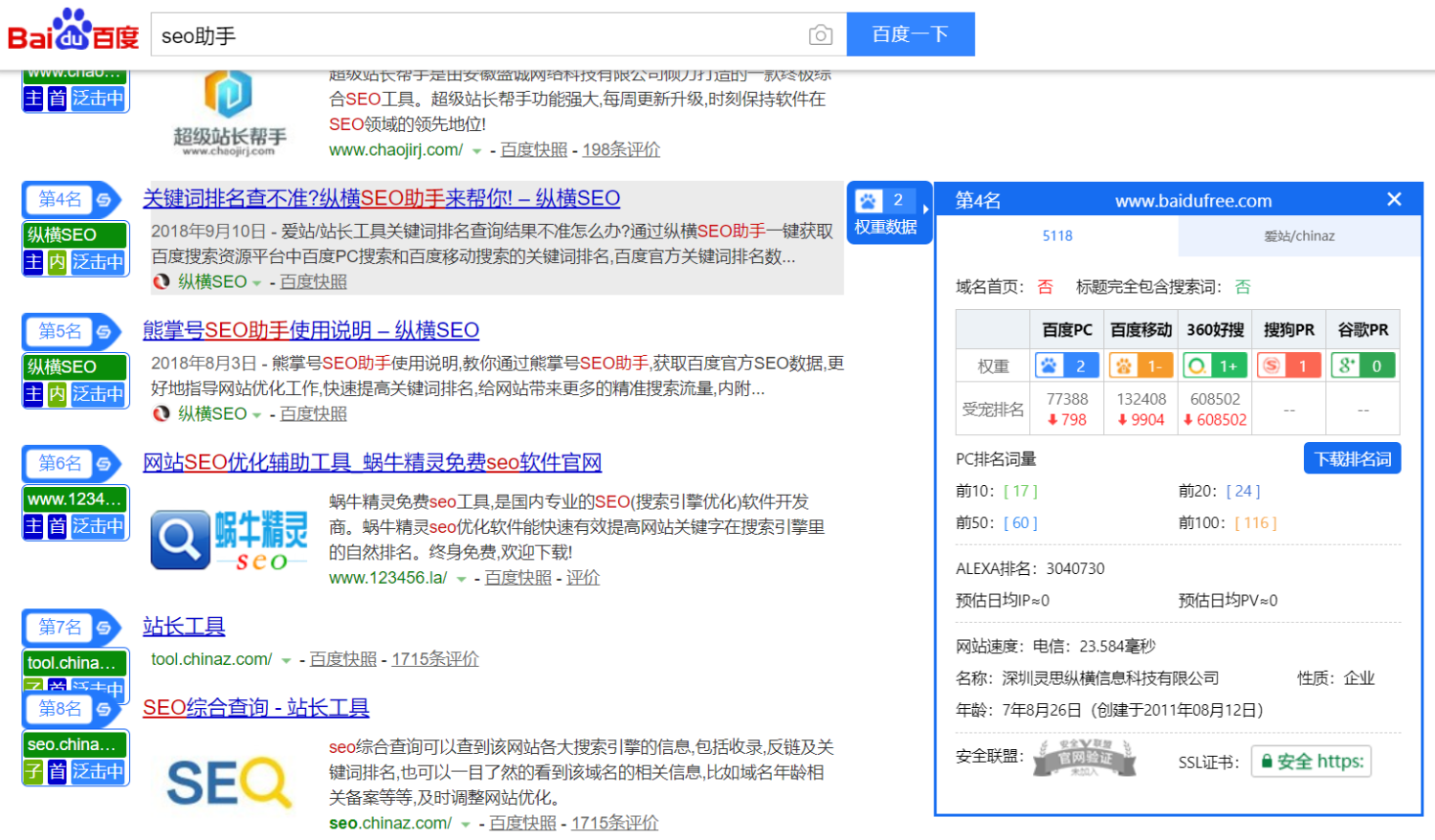Click 纵横SEO favicon in the 4th result
This screenshot has width=1435, height=840.
(x=162, y=281)
